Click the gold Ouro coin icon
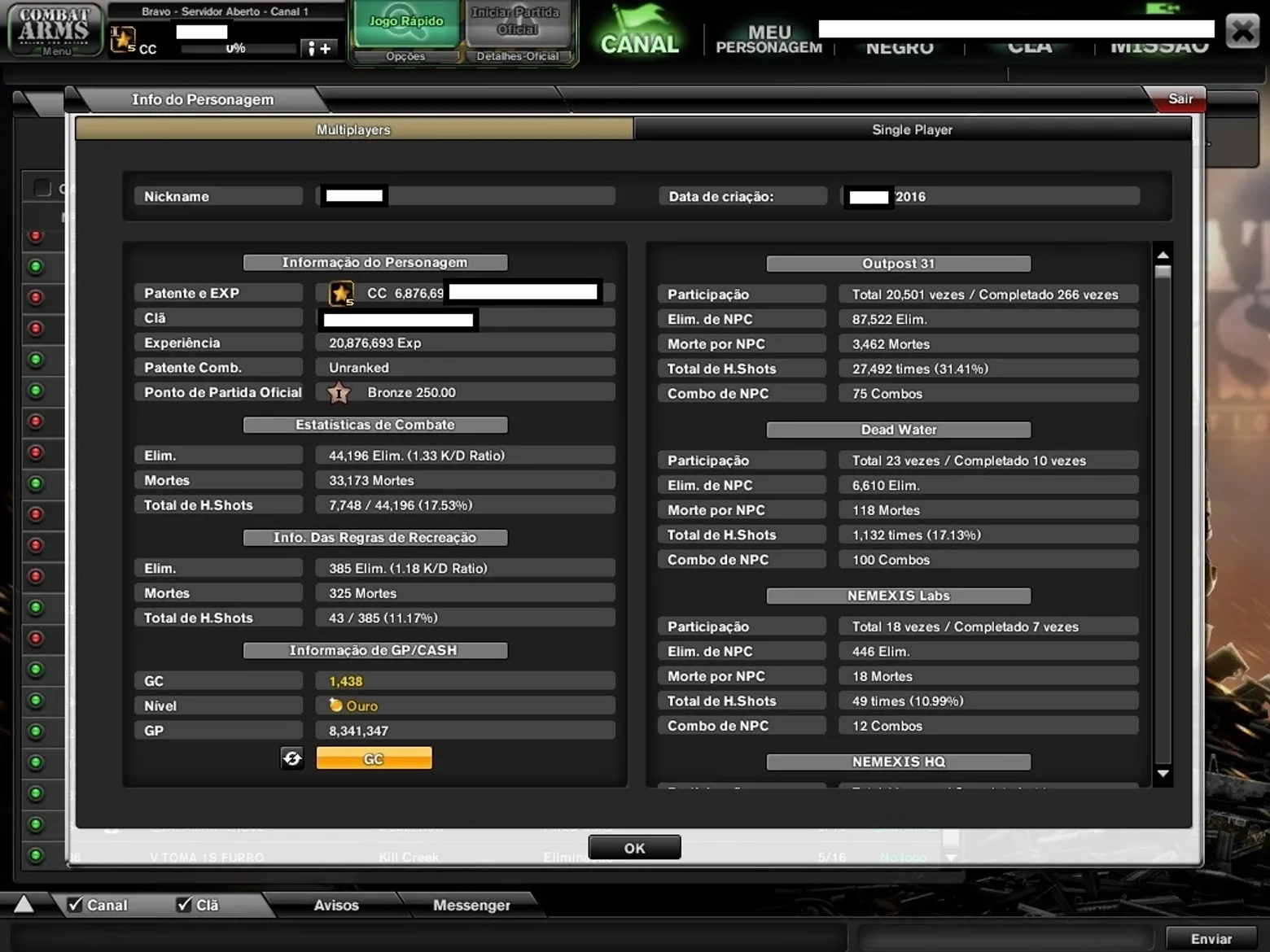The height and width of the screenshot is (952, 1270). [x=335, y=705]
